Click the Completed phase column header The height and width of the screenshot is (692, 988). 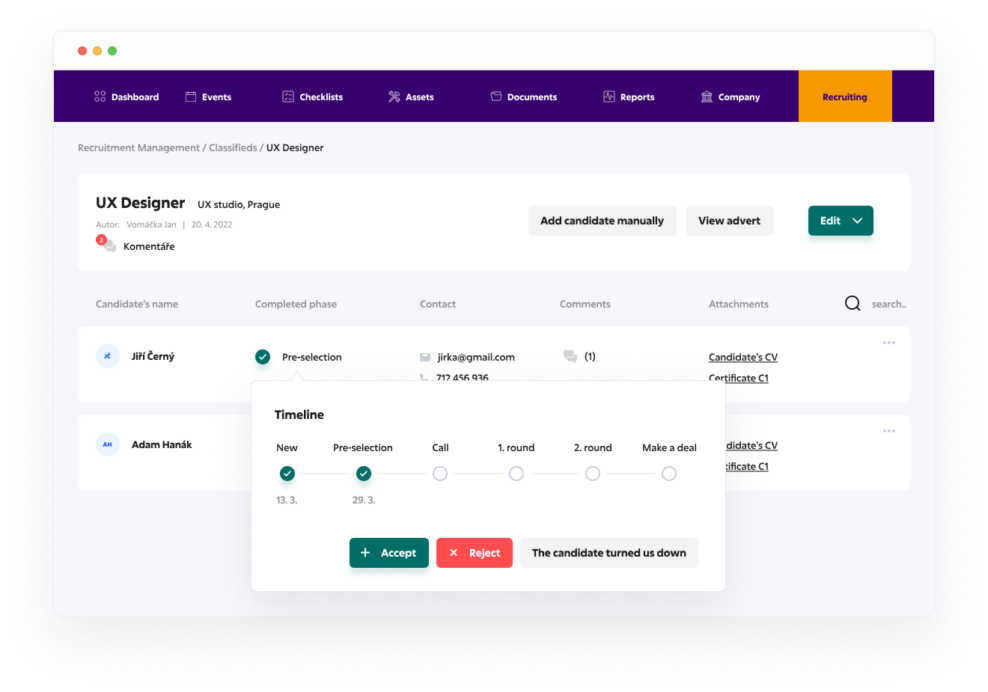(296, 304)
